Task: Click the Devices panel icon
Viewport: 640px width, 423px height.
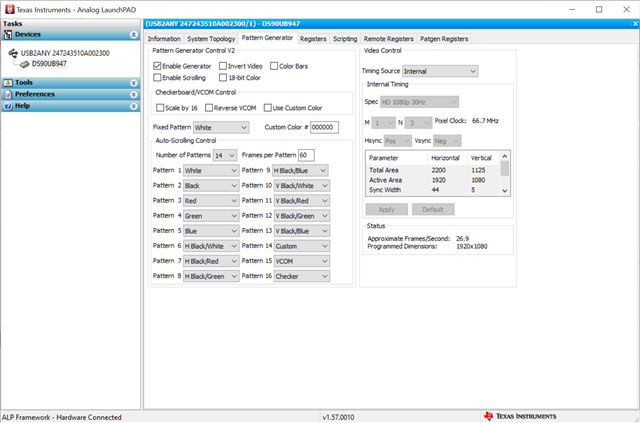Action: [8, 35]
